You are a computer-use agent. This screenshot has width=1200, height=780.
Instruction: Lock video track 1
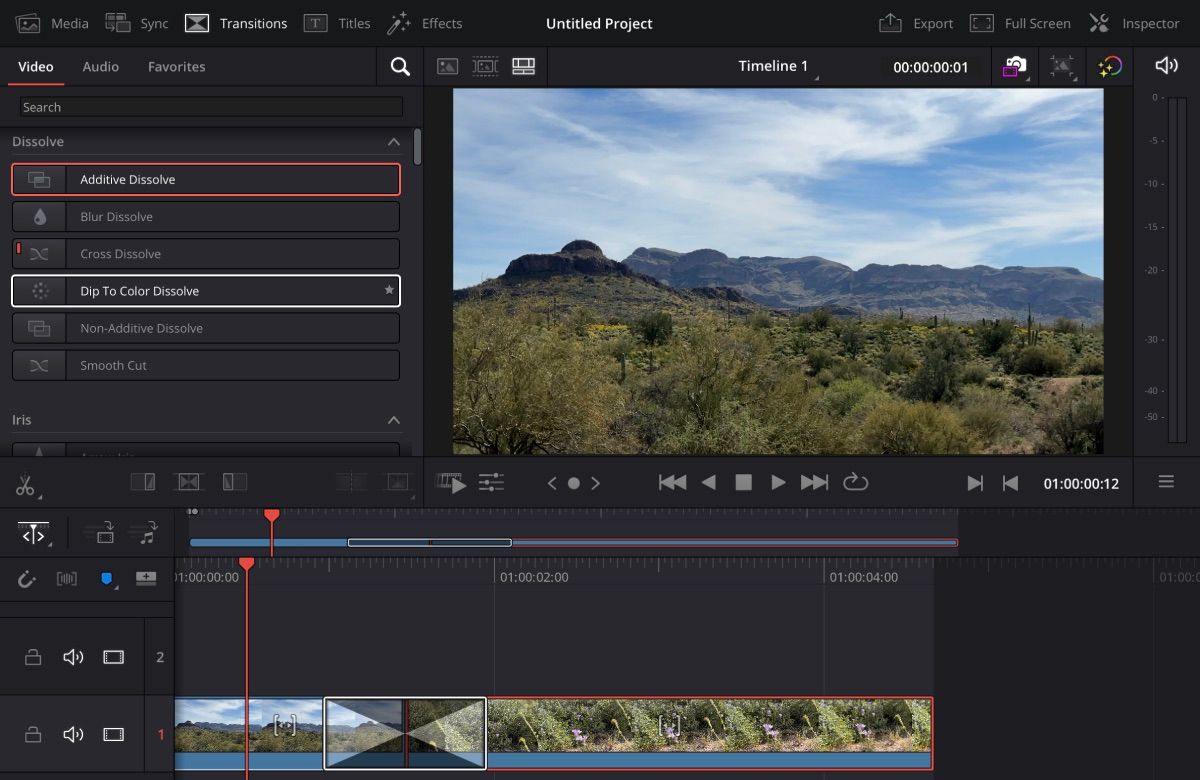coord(33,735)
